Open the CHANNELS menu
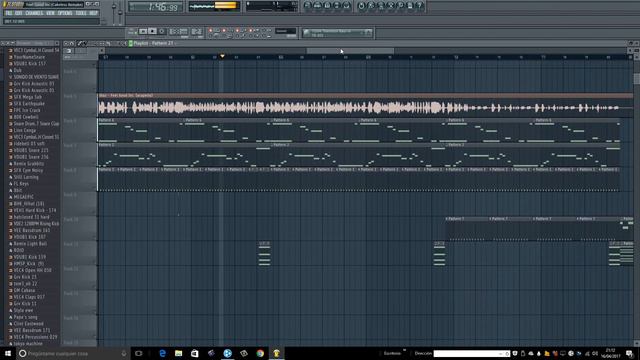 34,13
